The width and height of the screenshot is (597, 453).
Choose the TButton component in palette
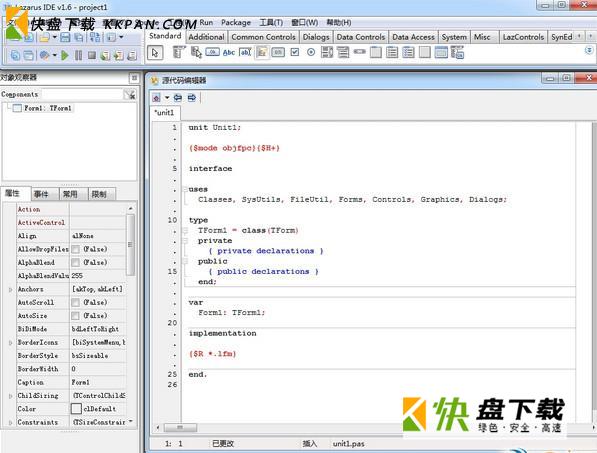tap(212, 52)
